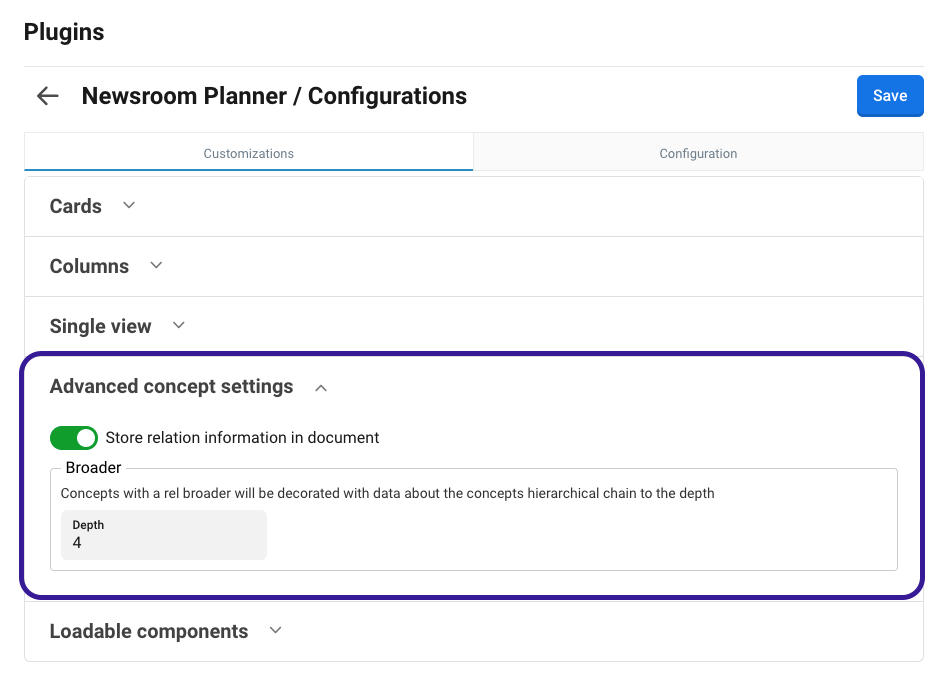Click the back arrow icon
Screen dimensions: 952x685
47,96
